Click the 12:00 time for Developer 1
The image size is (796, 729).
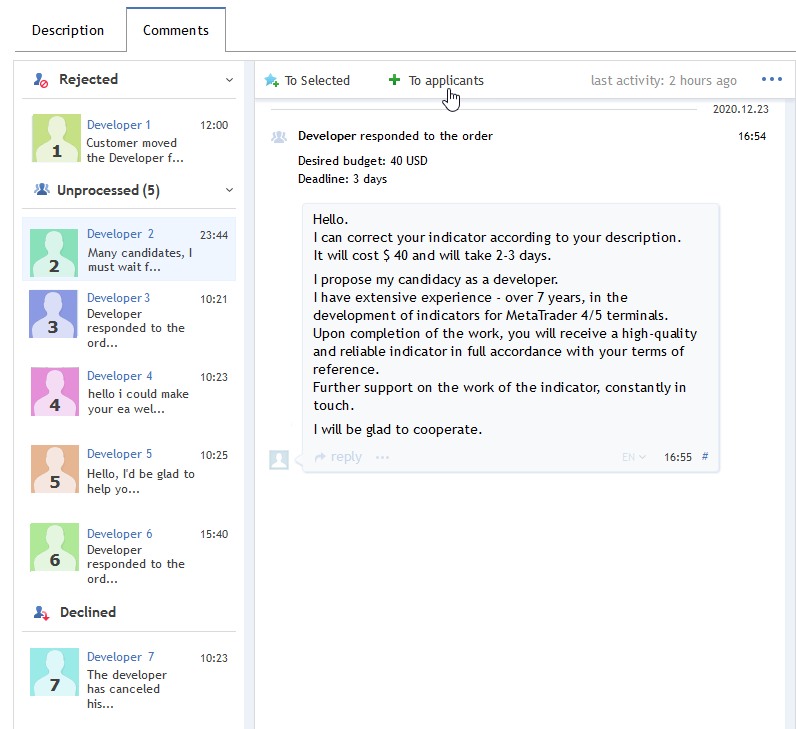click(x=214, y=125)
